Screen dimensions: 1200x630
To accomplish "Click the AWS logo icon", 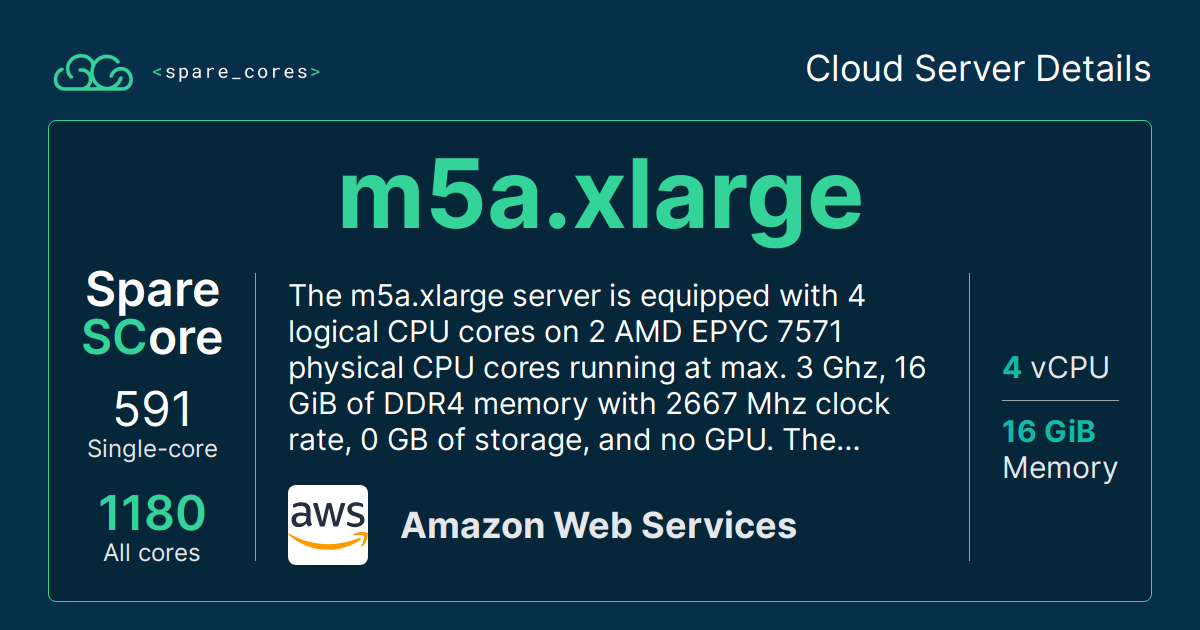I will pyautogui.click(x=328, y=525).
